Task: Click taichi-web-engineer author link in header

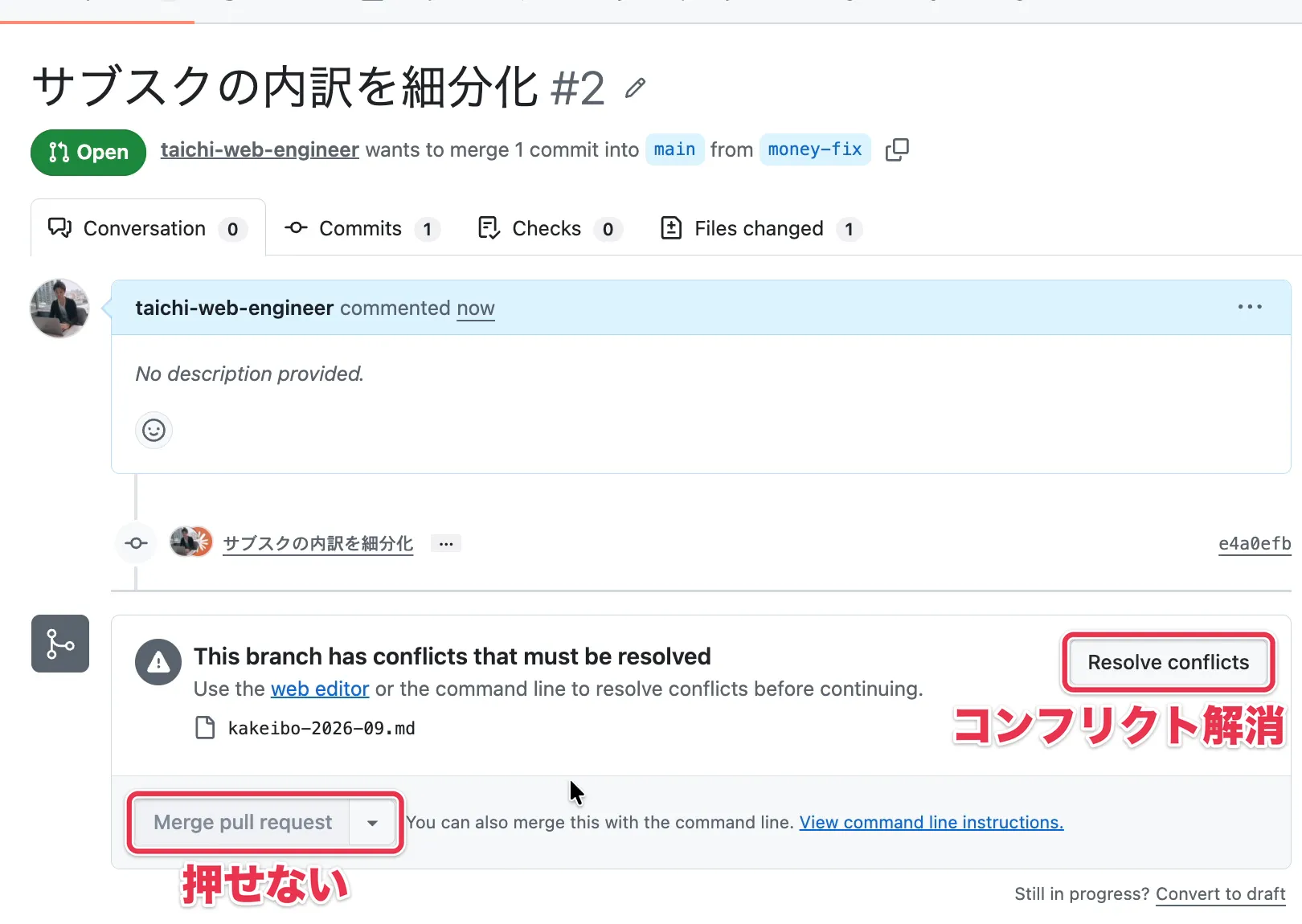Action: [260, 150]
